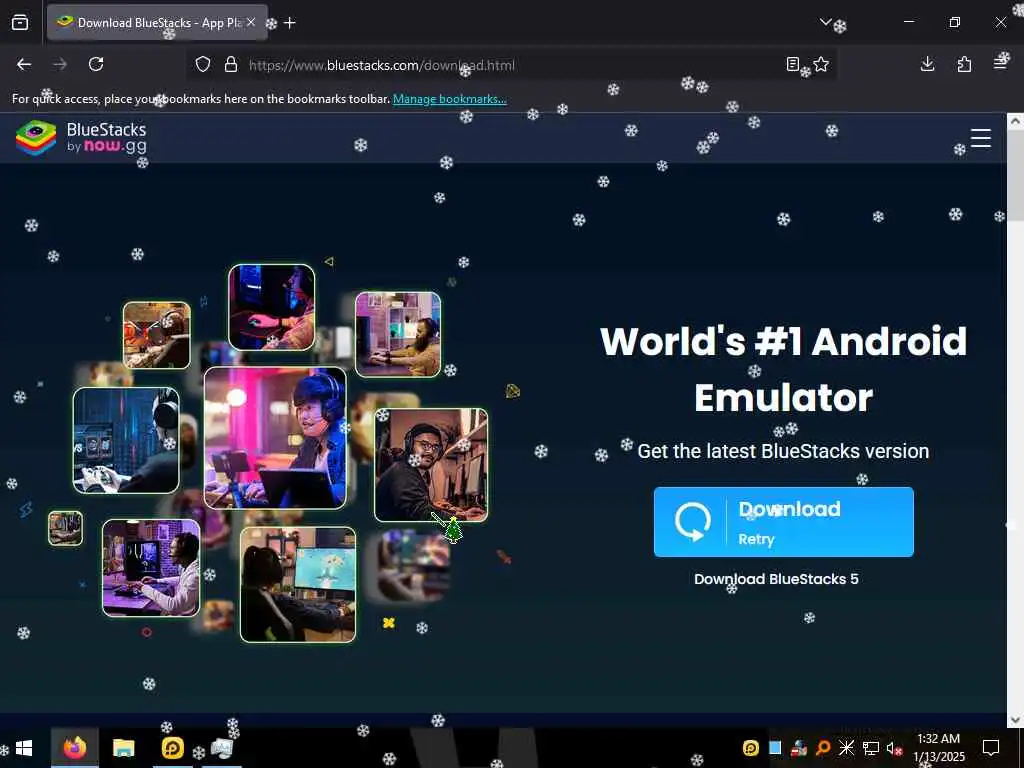The image size is (1024, 768).
Task: Click Firefox icon on the taskbar
Action: pyautogui.click(x=74, y=748)
